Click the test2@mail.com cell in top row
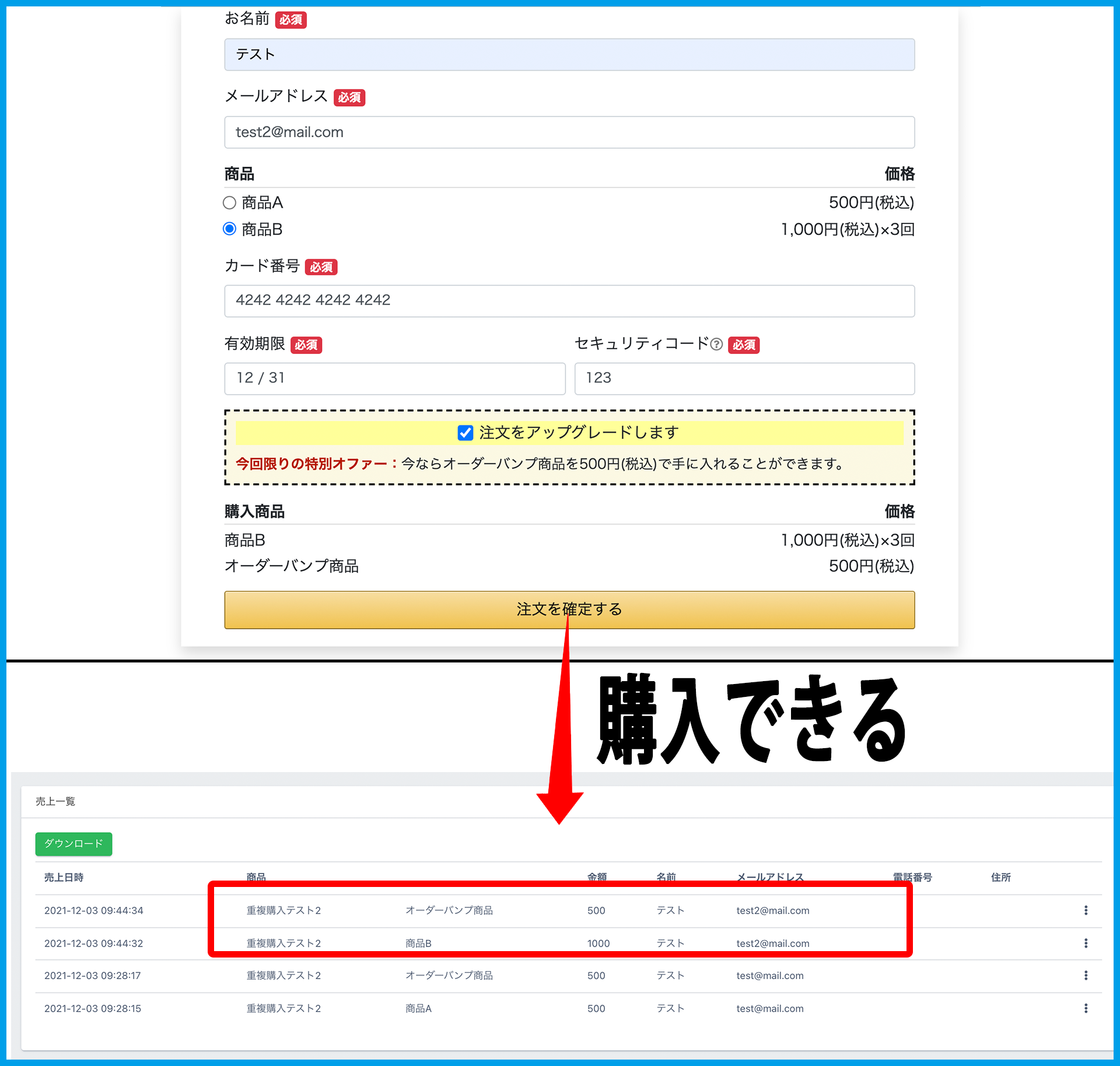 click(x=772, y=910)
